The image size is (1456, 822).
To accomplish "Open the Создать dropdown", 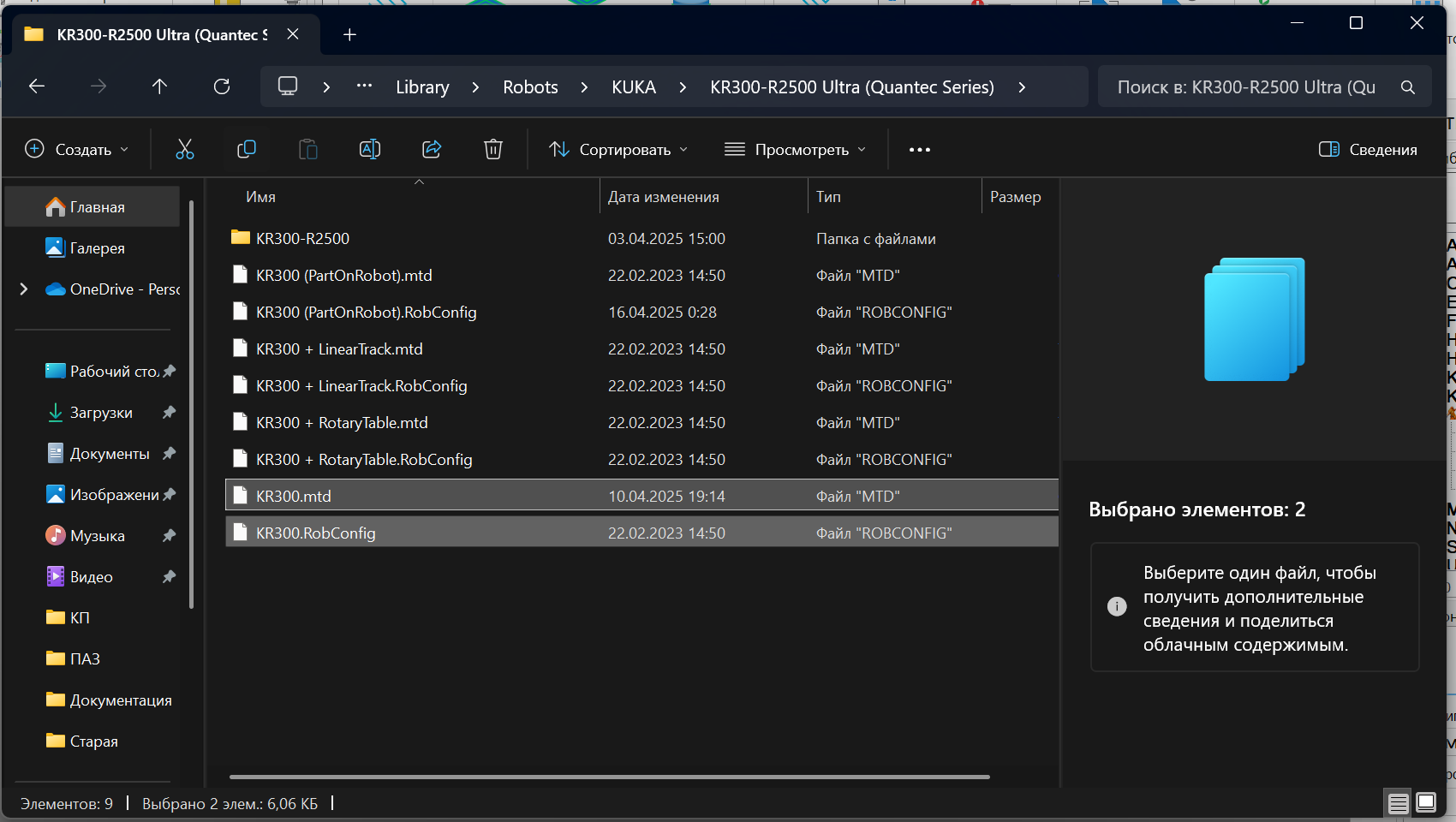I will point(77,150).
